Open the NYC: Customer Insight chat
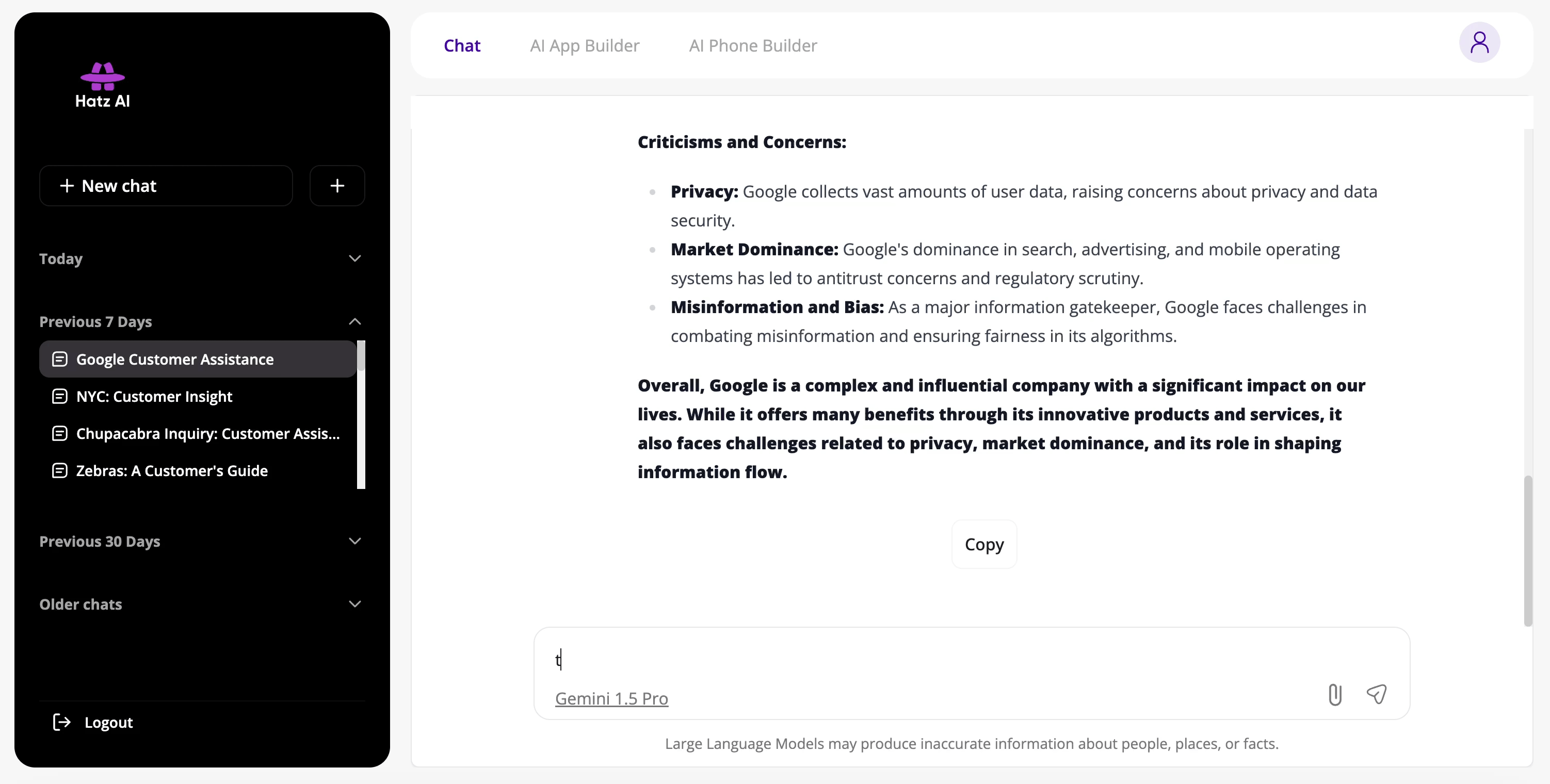 (x=198, y=397)
